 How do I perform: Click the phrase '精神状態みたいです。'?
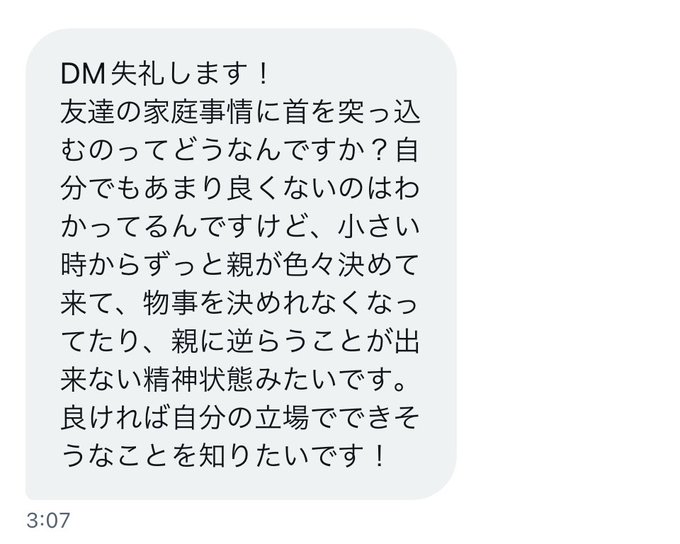pyautogui.click(x=275, y=380)
